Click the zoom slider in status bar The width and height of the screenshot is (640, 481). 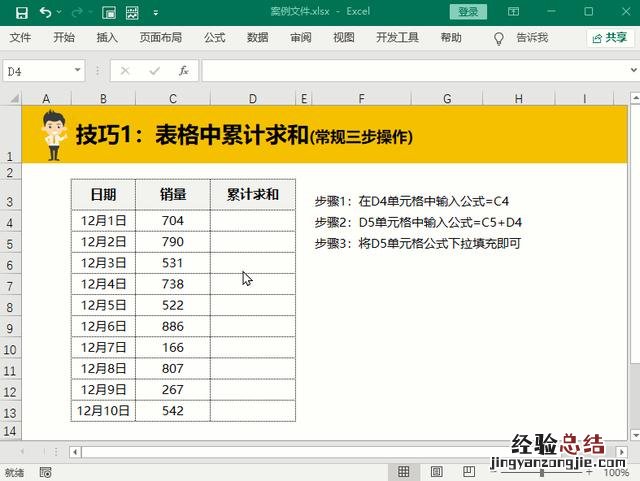[x=540, y=472]
